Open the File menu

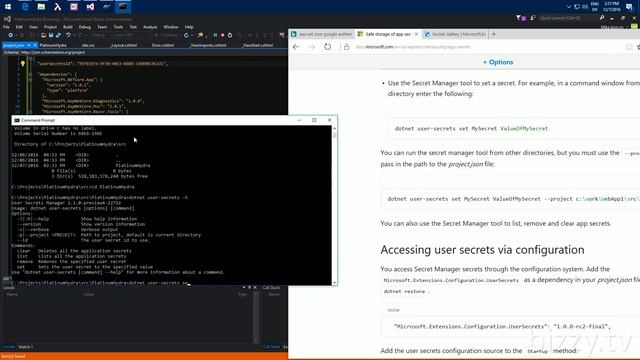[x=6, y=27]
